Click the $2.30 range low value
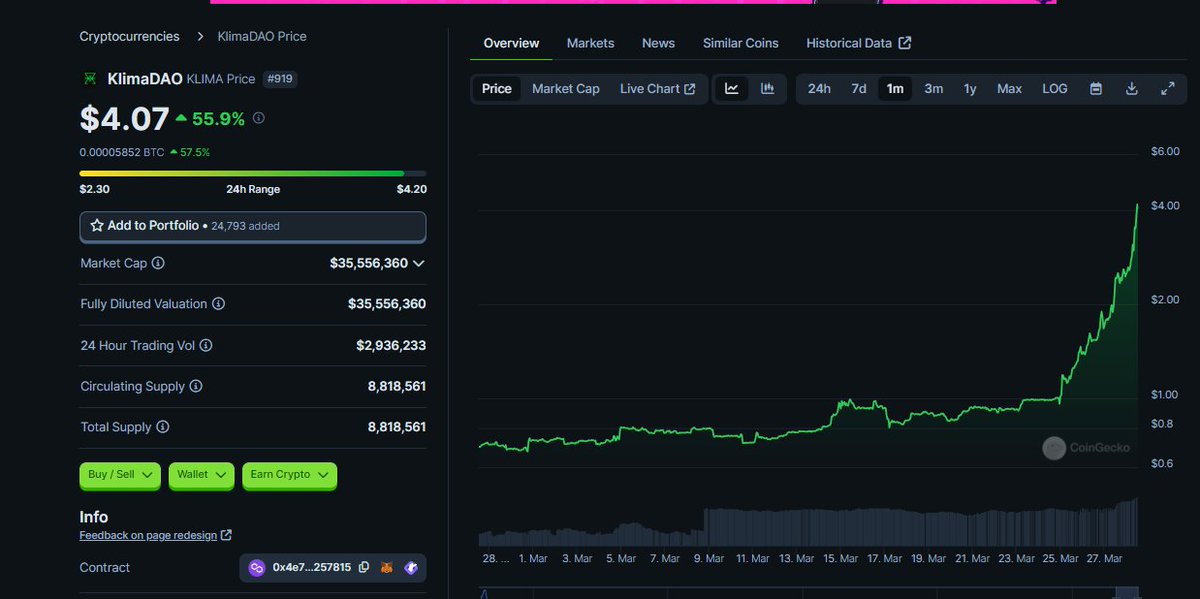Image resolution: width=1200 pixels, height=599 pixels. (x=95, y=189)
